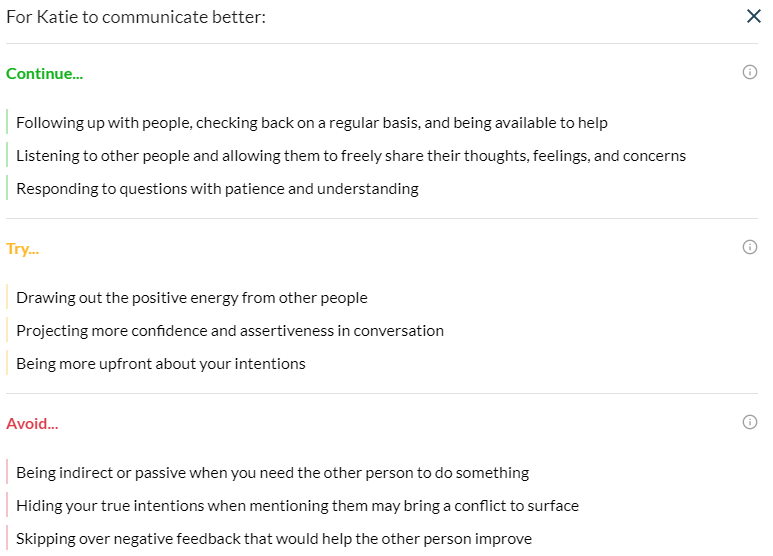This screenshot has height=556, width=773.
Task: Select 'Being indirect or passive' tip
Action: (272, 473)
